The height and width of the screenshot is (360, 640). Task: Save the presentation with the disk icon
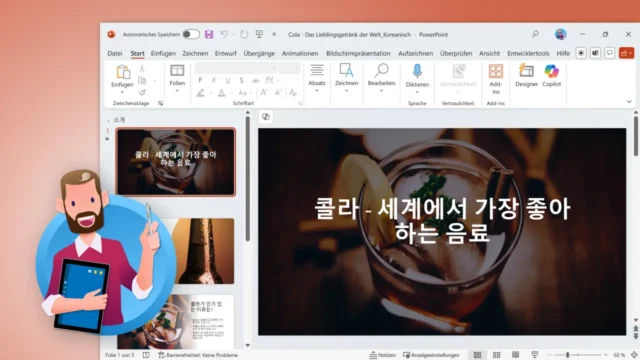point(209,34)
